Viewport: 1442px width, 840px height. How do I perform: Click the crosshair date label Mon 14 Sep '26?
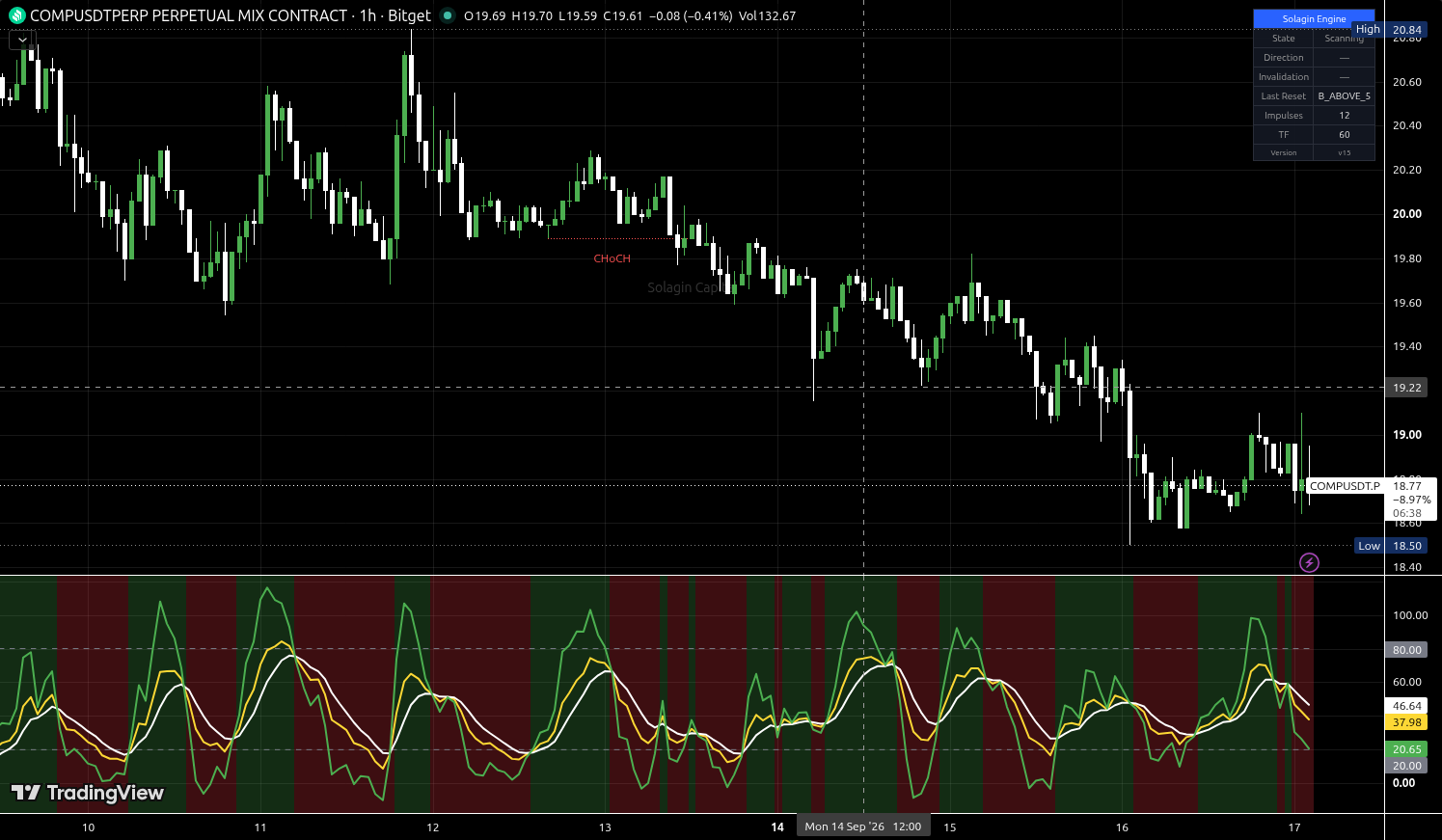pyautogui.click(x=863, y=826)
